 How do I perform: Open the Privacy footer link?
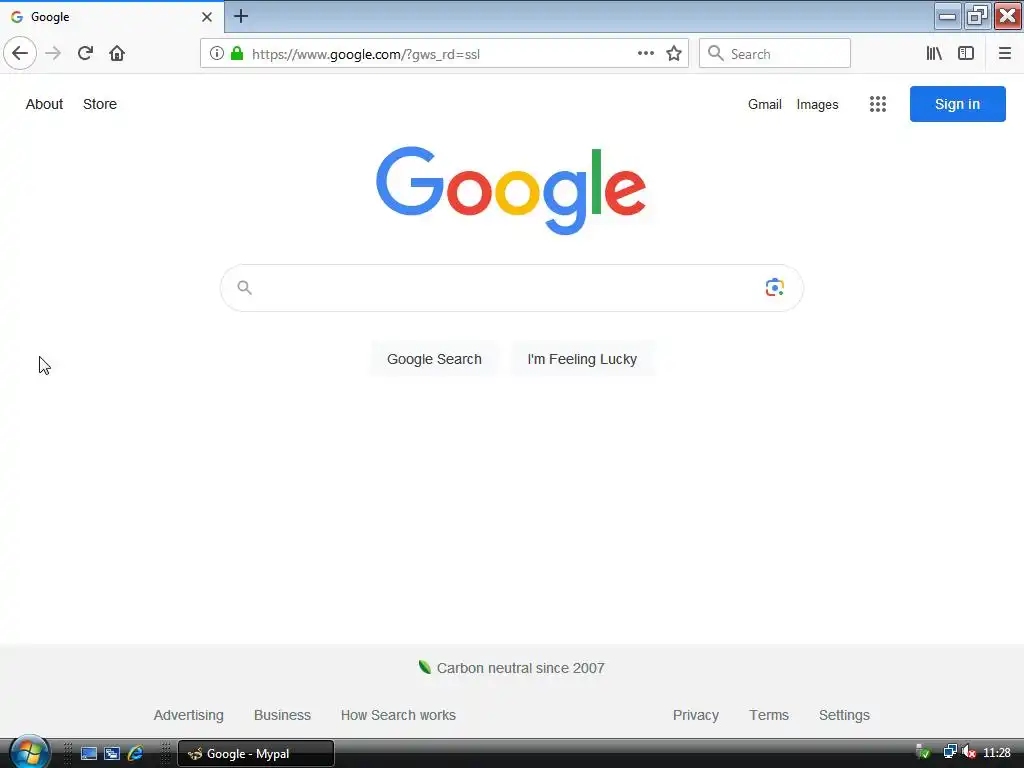[x=696, y=715]
